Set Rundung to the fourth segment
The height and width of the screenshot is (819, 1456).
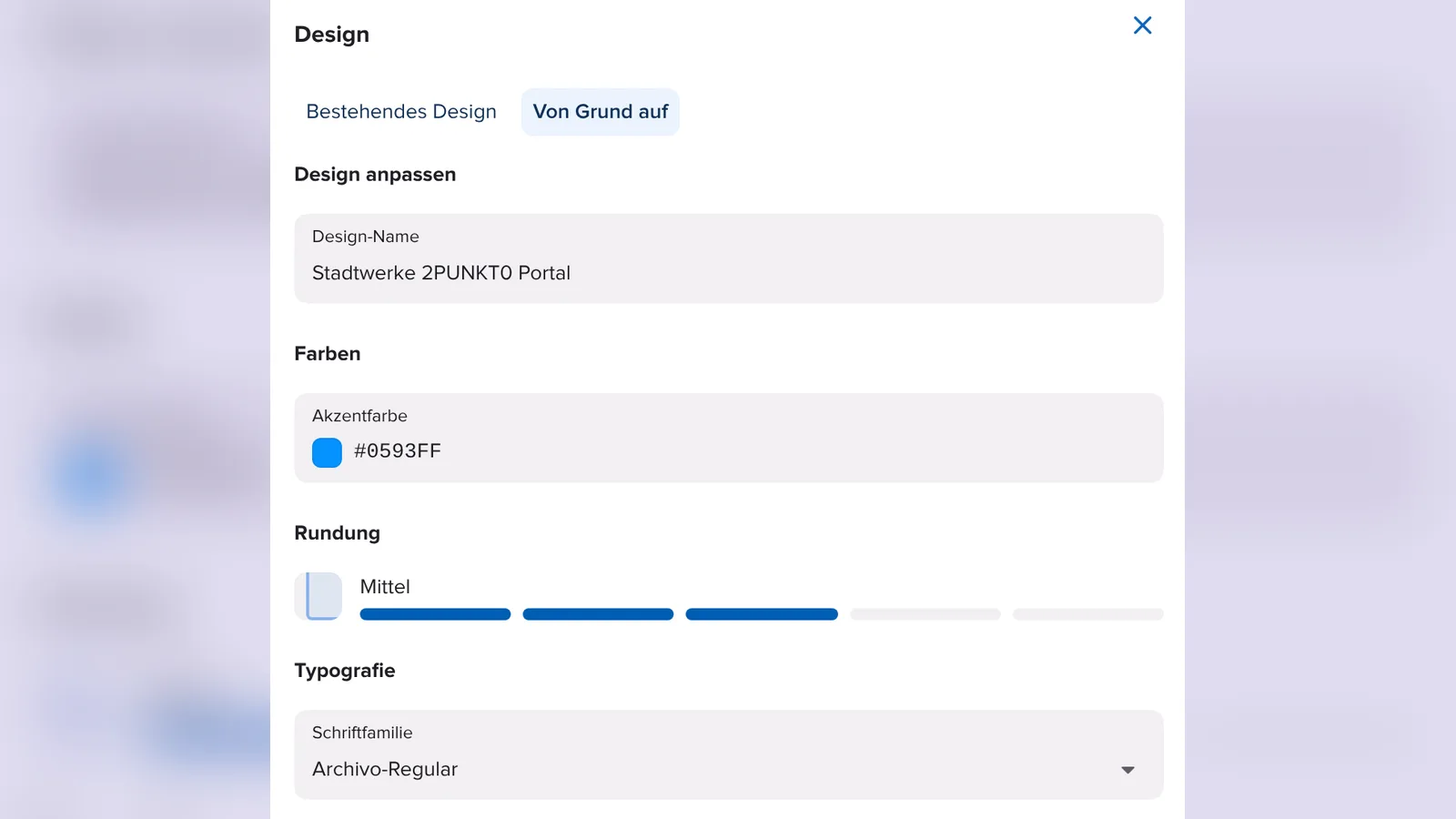point(925,614)
